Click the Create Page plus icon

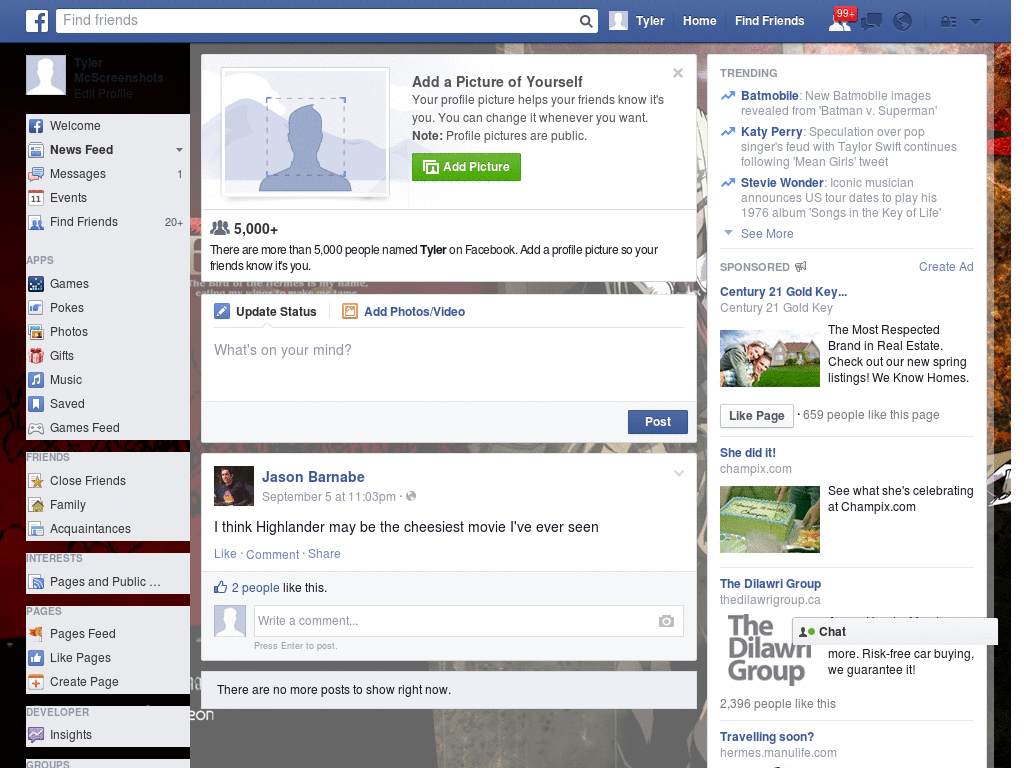[36, 682]
